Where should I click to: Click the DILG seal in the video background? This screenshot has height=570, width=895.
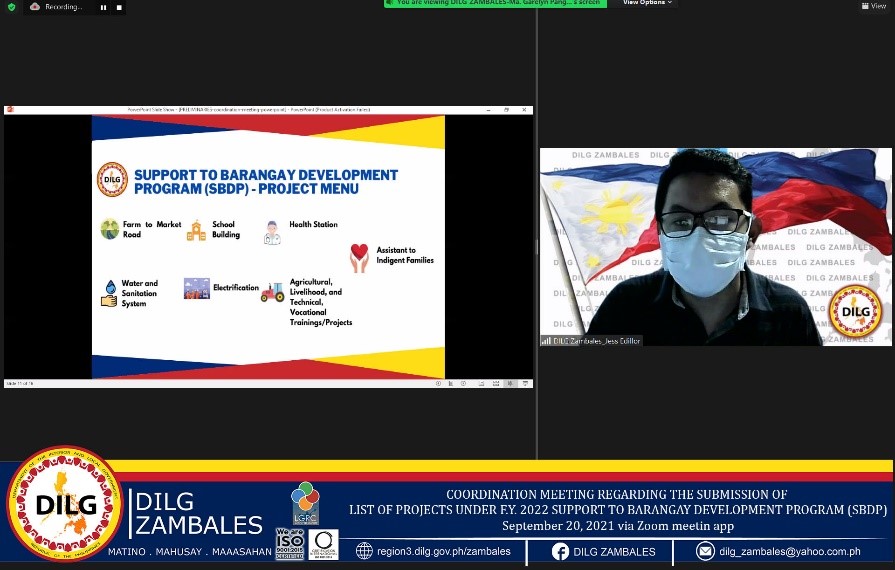[855, 311]
